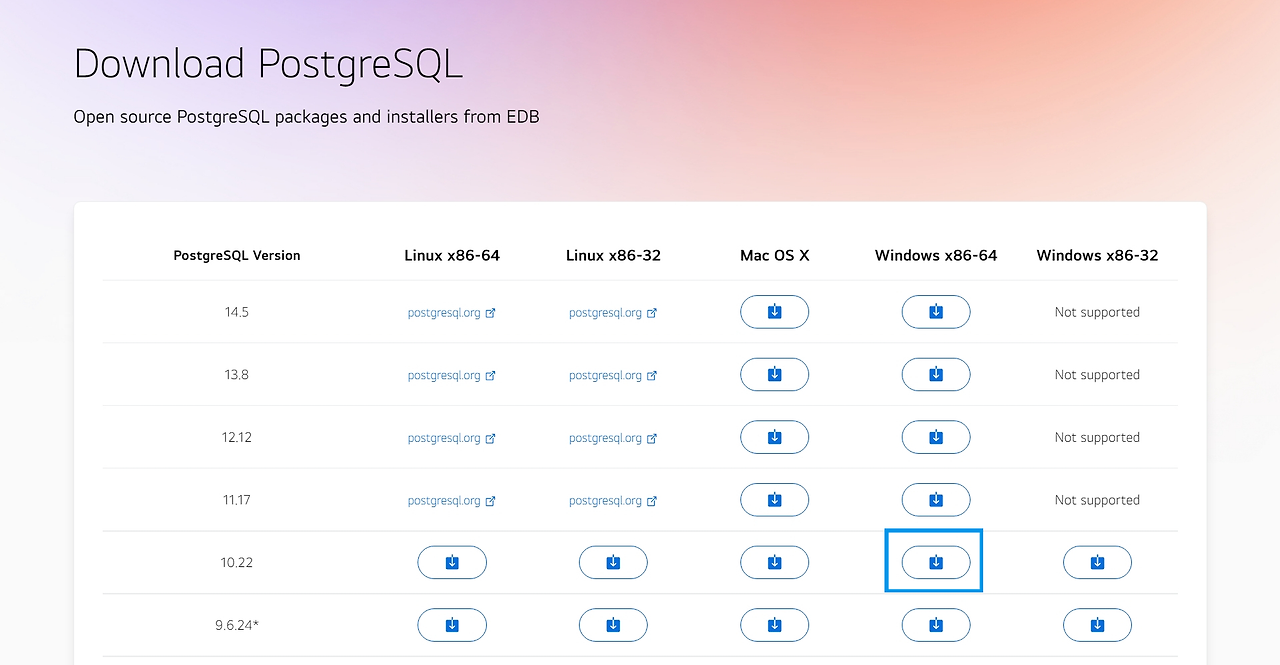Download PostgreSQL 13.8 for Mac OS X
The image size is (1280, 665).
pyautogui.click(x=774, y=375)
